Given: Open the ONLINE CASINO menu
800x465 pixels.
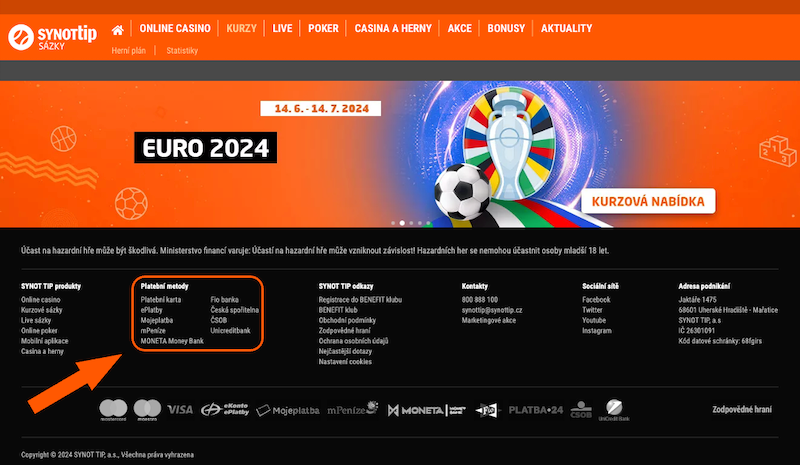Looking at the screenshot, I should 175,29.
